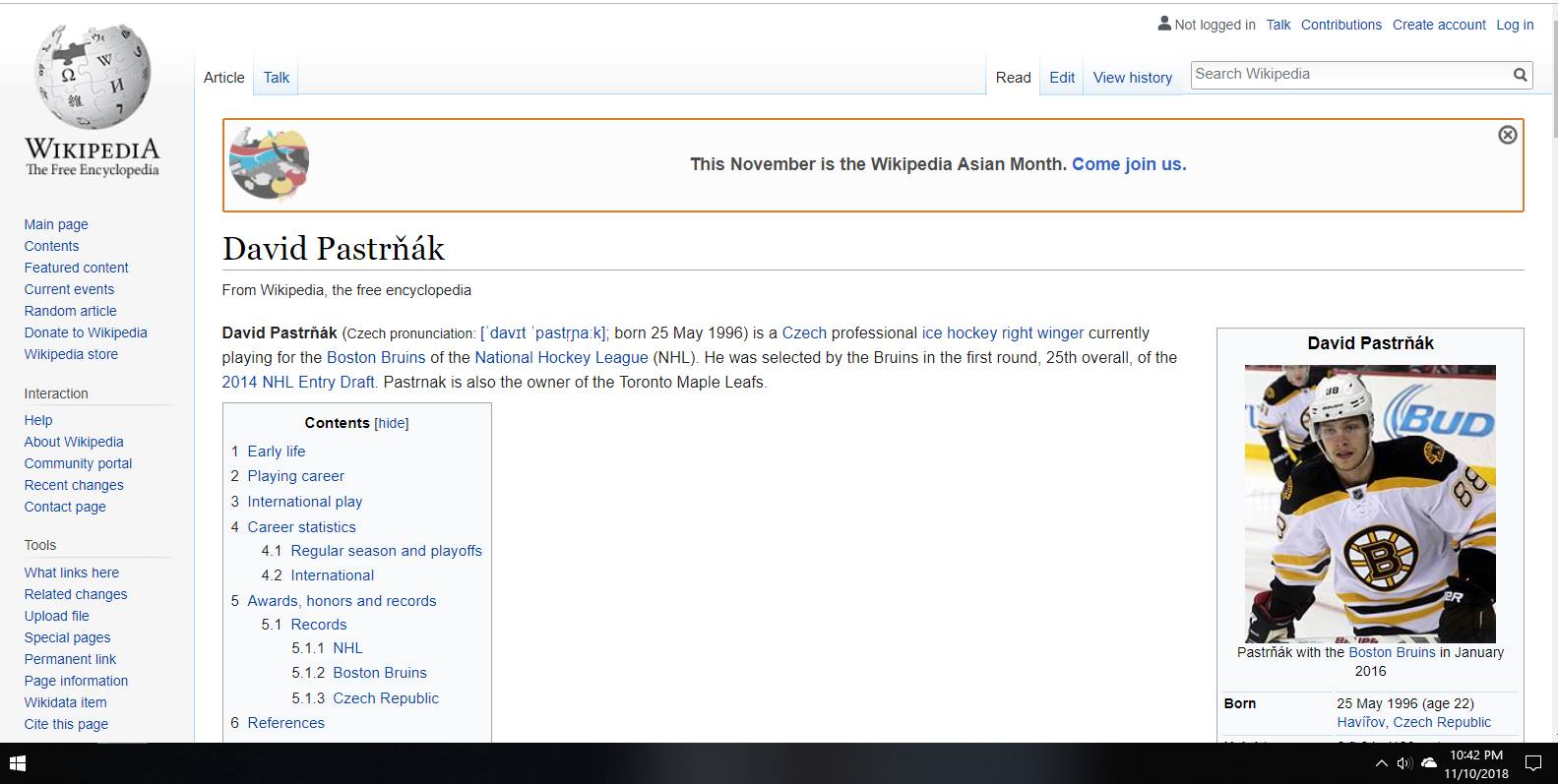Open the Community portal link
1558x784 pixels.
point(78,463)
